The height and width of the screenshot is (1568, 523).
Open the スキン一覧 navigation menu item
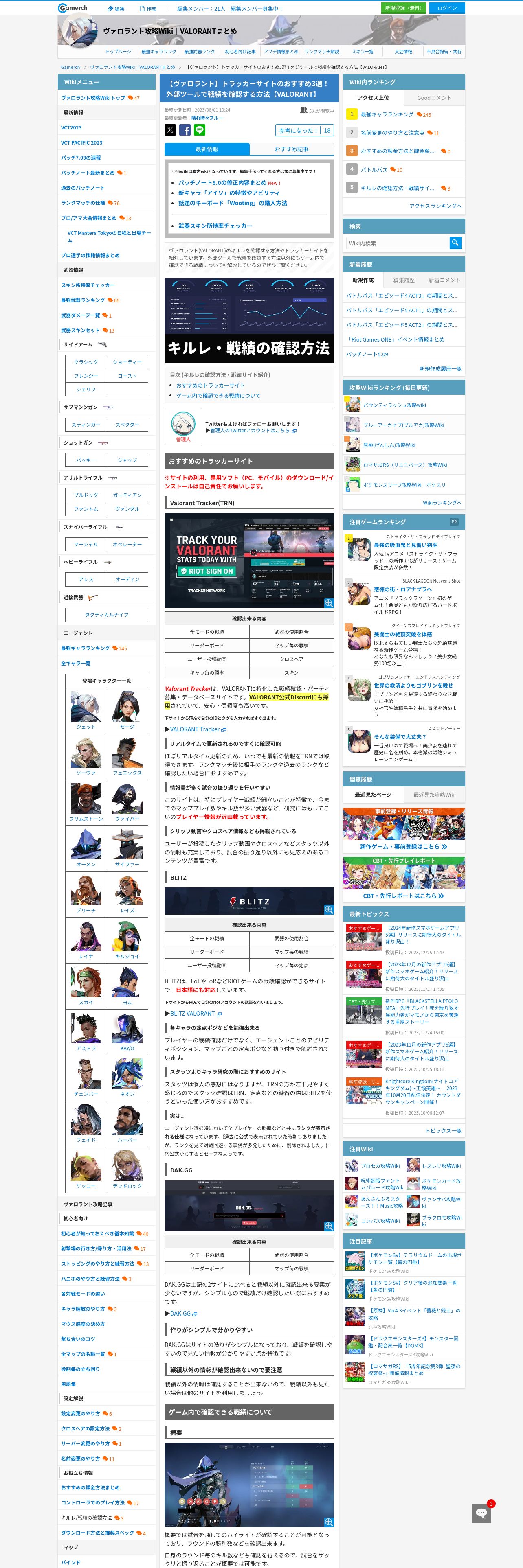(x=363, y=52)
